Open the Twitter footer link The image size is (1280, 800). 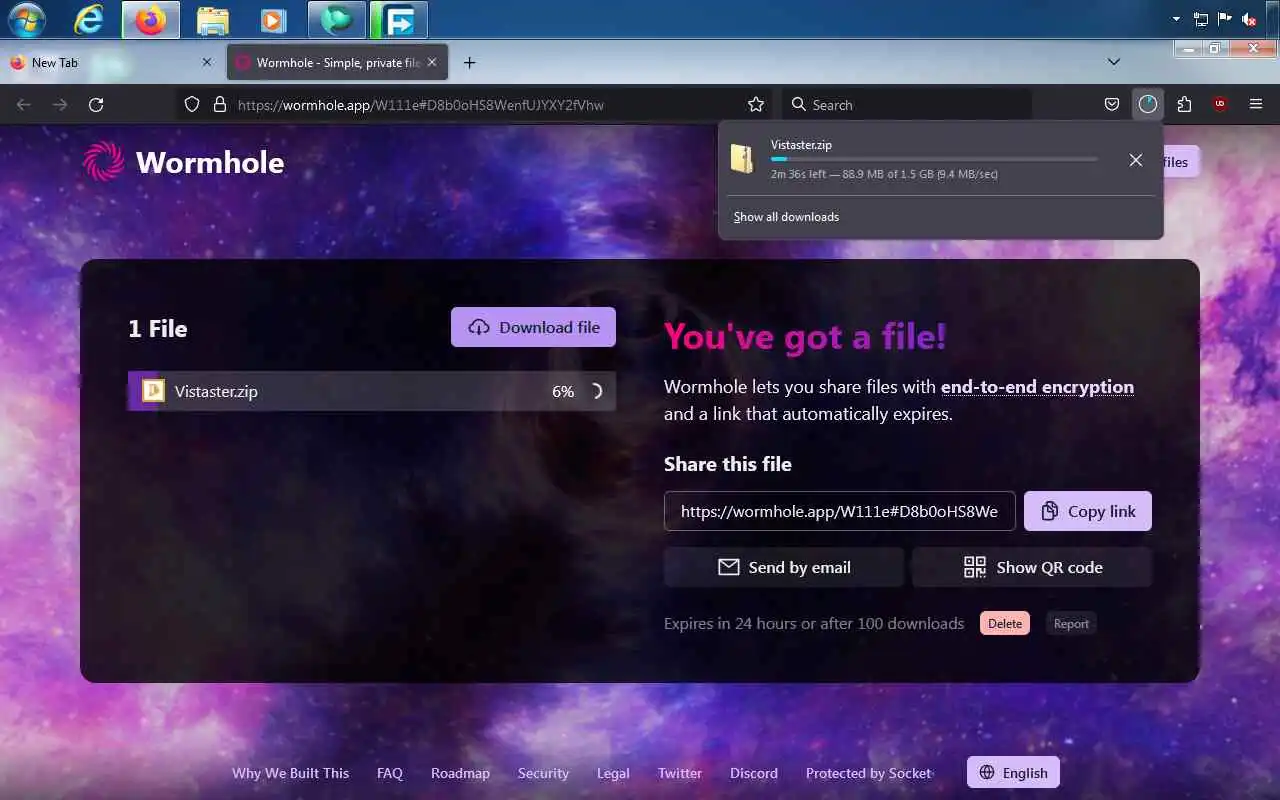coord(680,773)
